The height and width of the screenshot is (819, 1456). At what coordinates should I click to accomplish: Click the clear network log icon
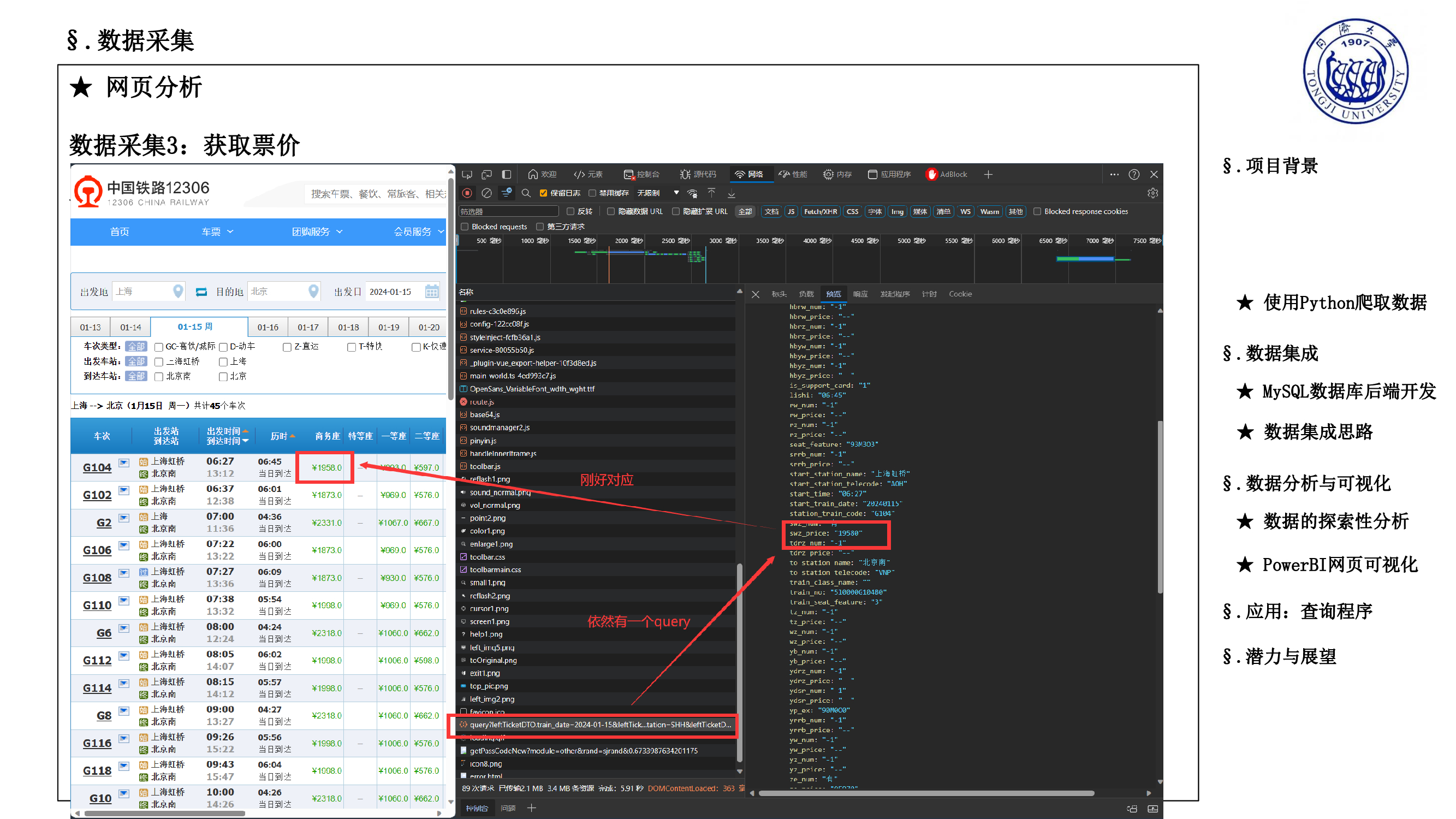tap(486, 193)
